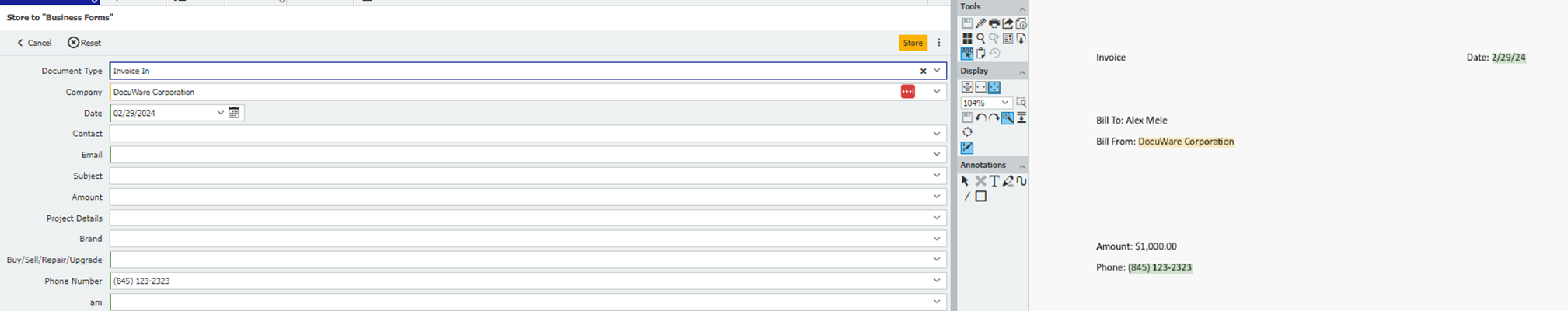Open the Email field dropdown arrow
Image resolution: width=1568 pixels, height=311 pixels.
pos(937,155)
